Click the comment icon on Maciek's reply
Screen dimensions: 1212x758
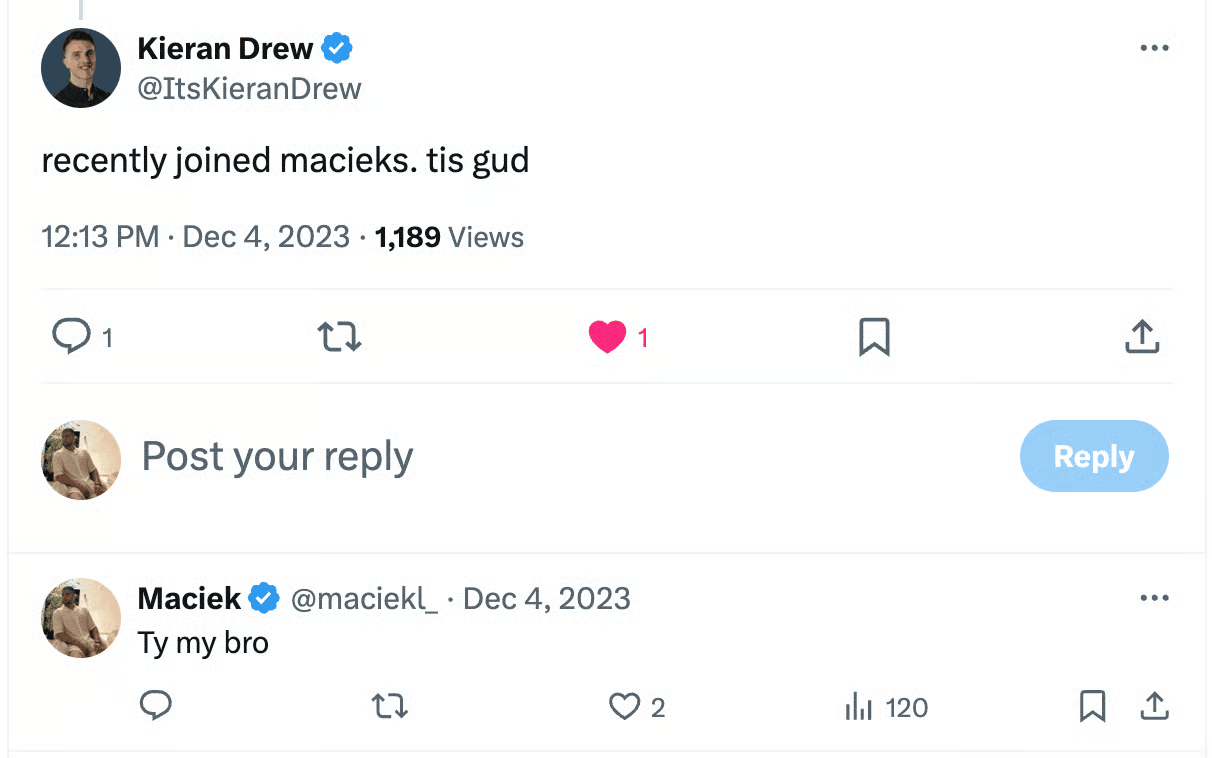[155, 707]
